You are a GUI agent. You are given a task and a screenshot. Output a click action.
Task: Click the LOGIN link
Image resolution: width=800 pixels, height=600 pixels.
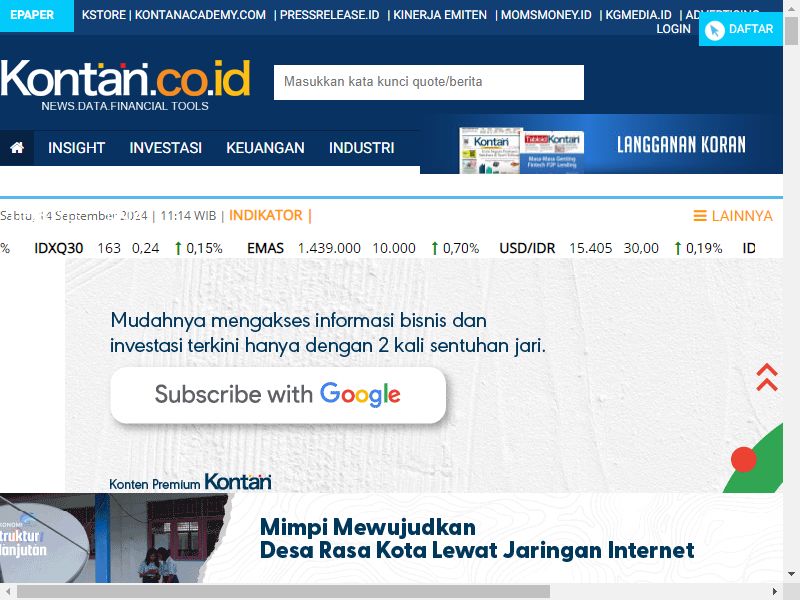pyautogui.click(x=673, y=29)
